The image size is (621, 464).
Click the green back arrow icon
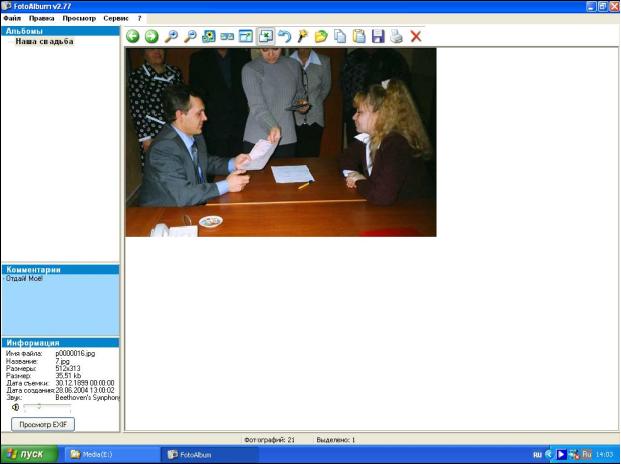[133, 36]
